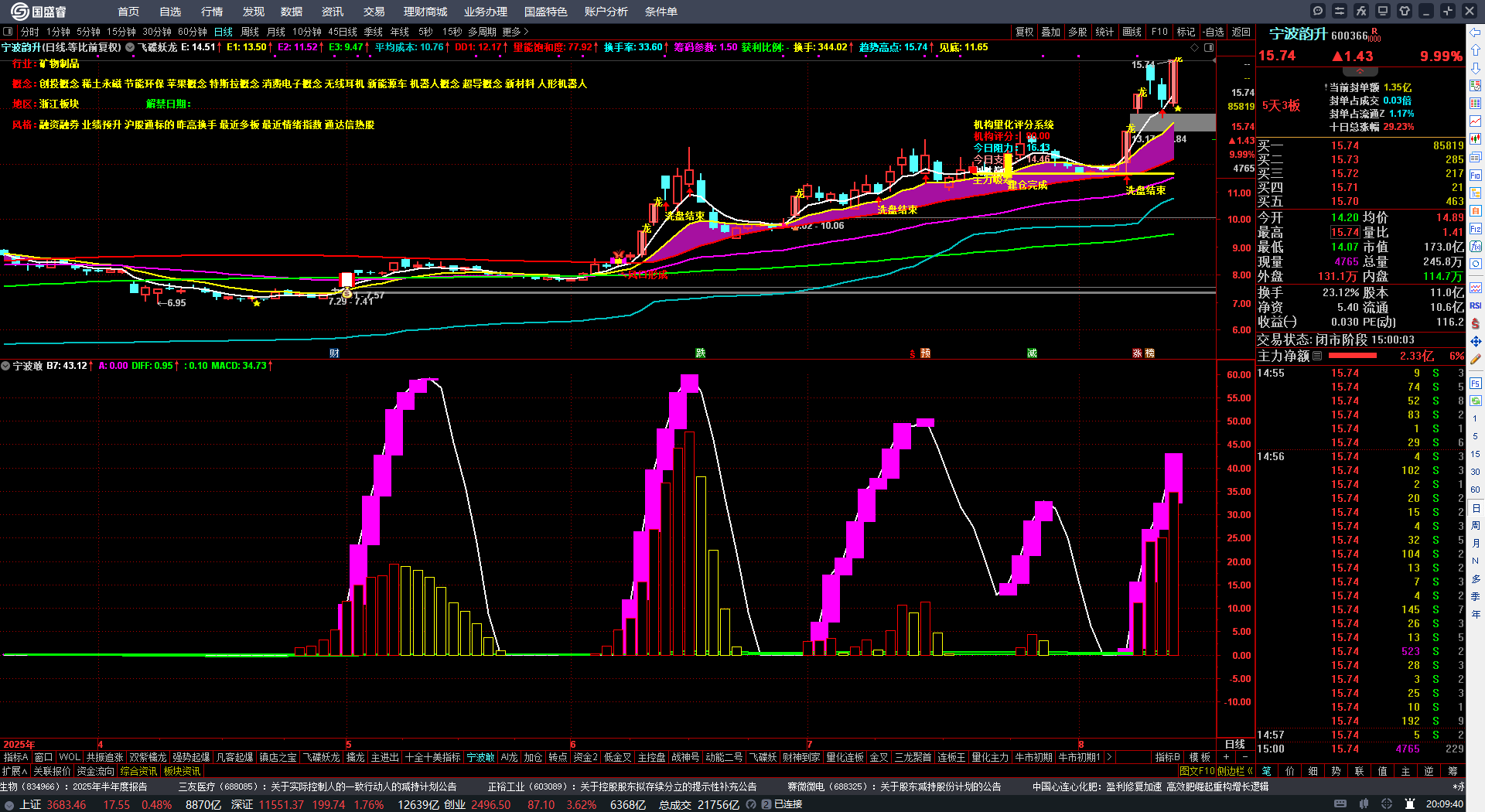Viewport: 1485px width, 812px height.
Task: Click the 主力净额 red progress bar
Action: point(1352,356)
